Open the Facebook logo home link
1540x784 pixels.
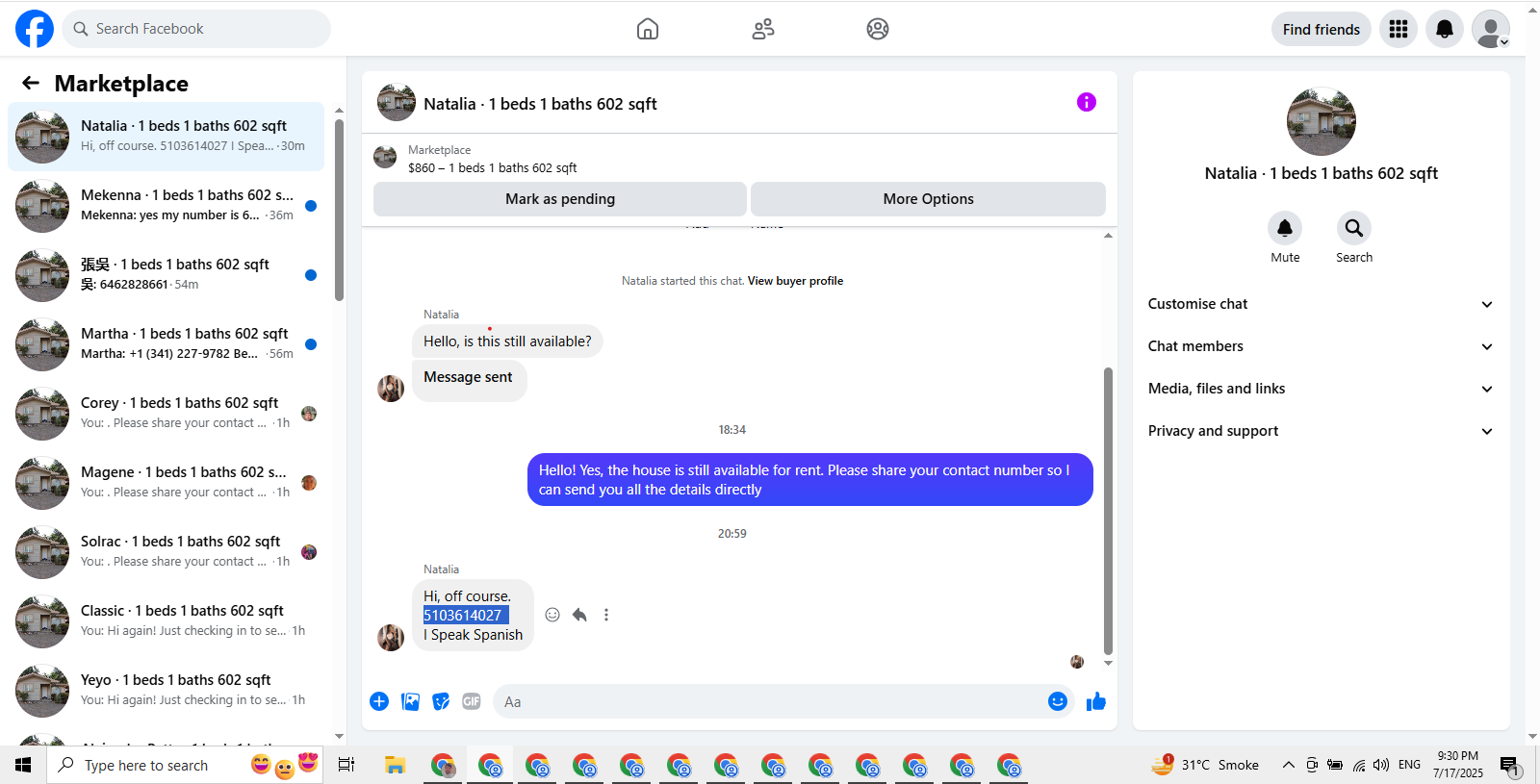[35, 29]
